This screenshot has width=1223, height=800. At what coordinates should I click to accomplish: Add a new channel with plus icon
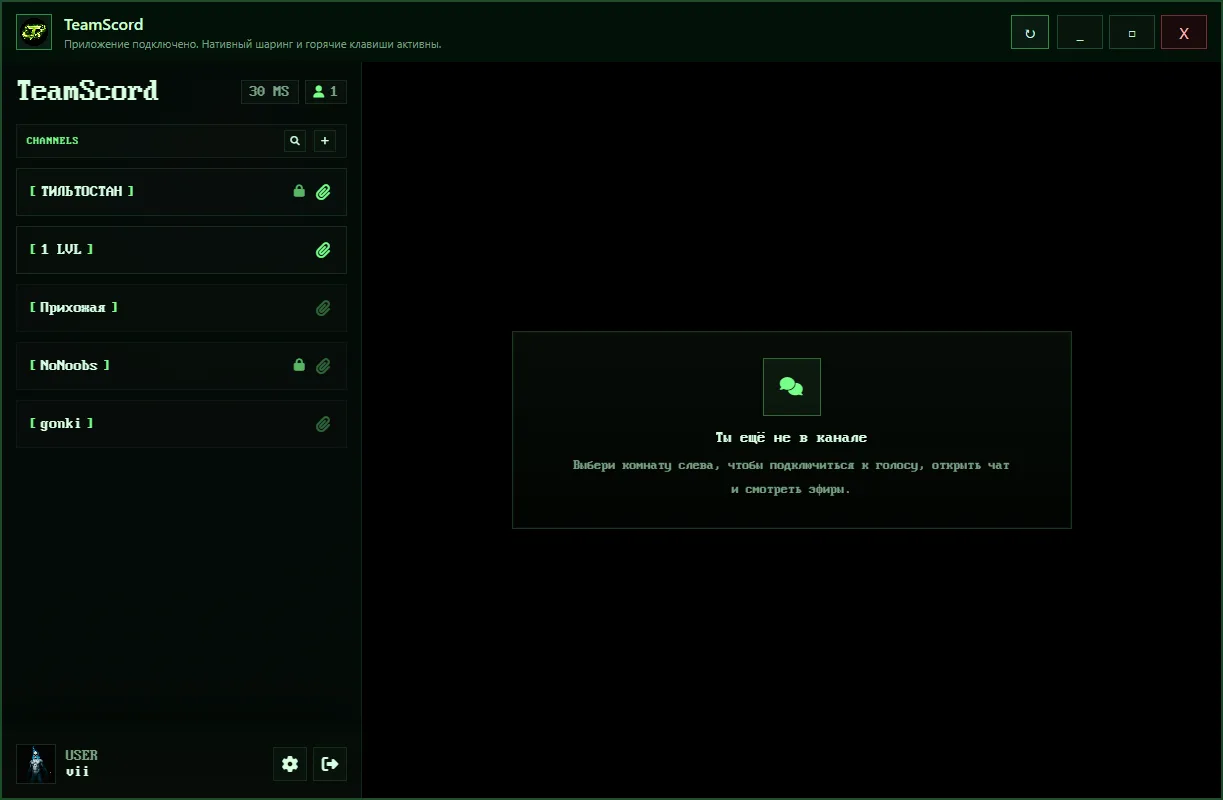pos(325,141)
